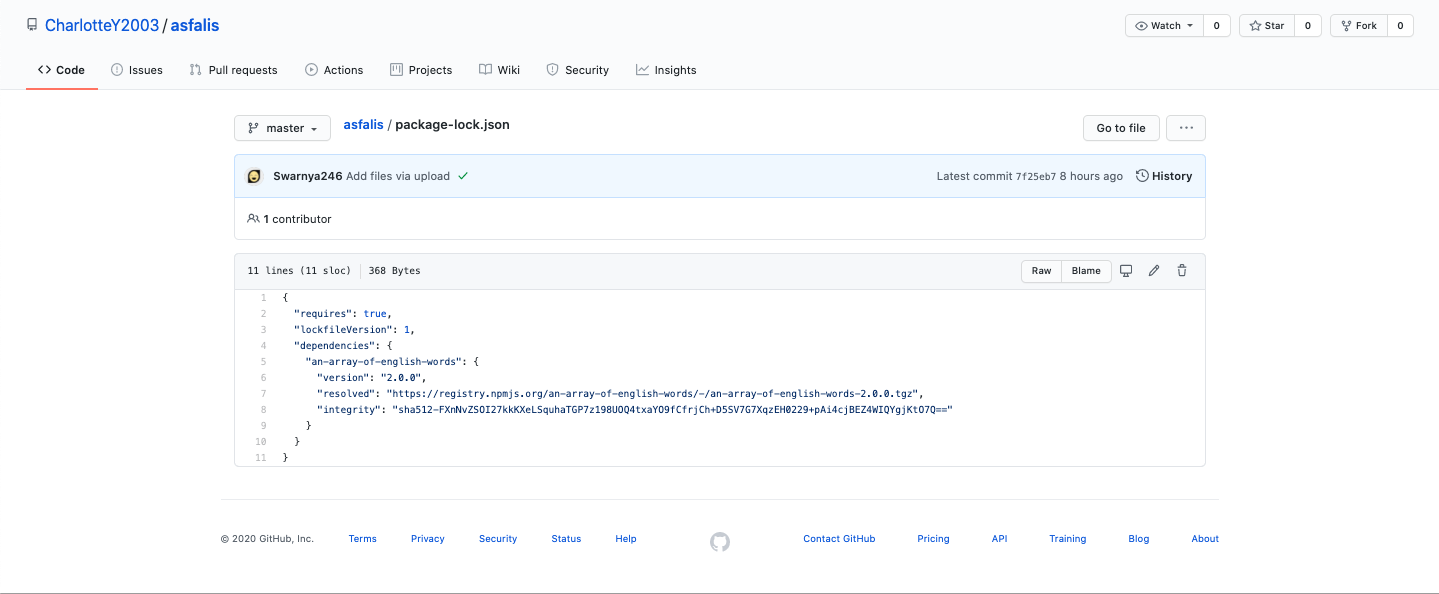
Task: Click the green commit status checkmark
Action: 463,176
